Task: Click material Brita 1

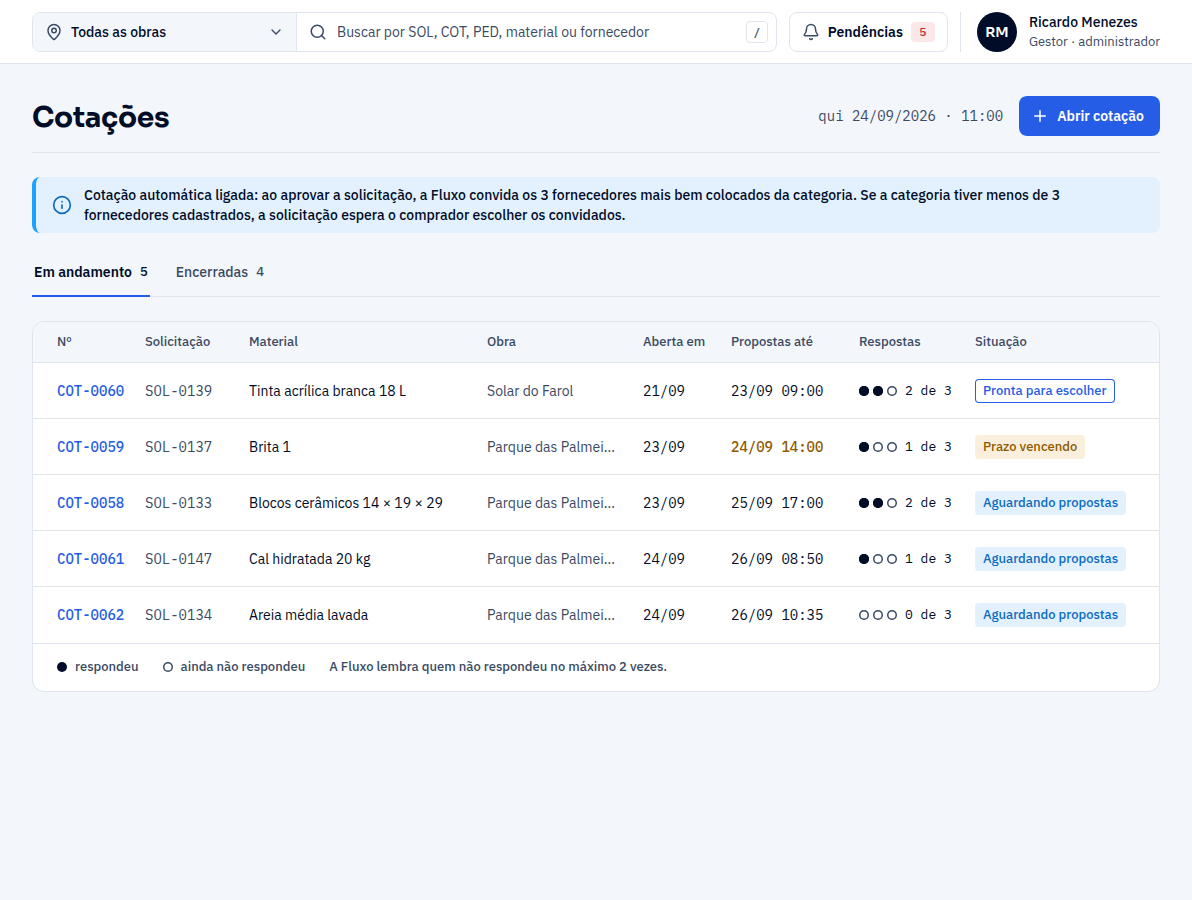Action: pyautogui.click(x=270, y=447)
